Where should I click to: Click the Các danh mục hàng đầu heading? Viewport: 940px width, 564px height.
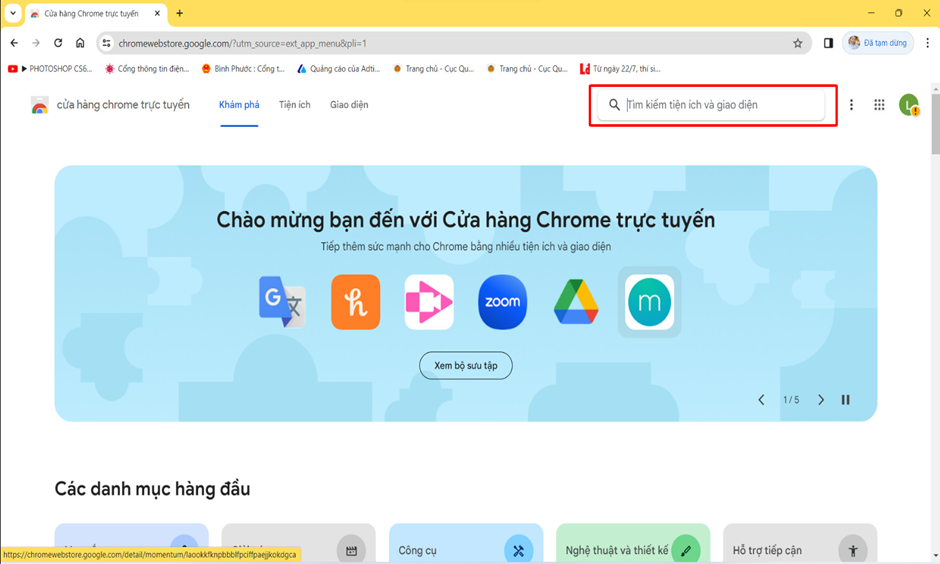pos(152,489)
